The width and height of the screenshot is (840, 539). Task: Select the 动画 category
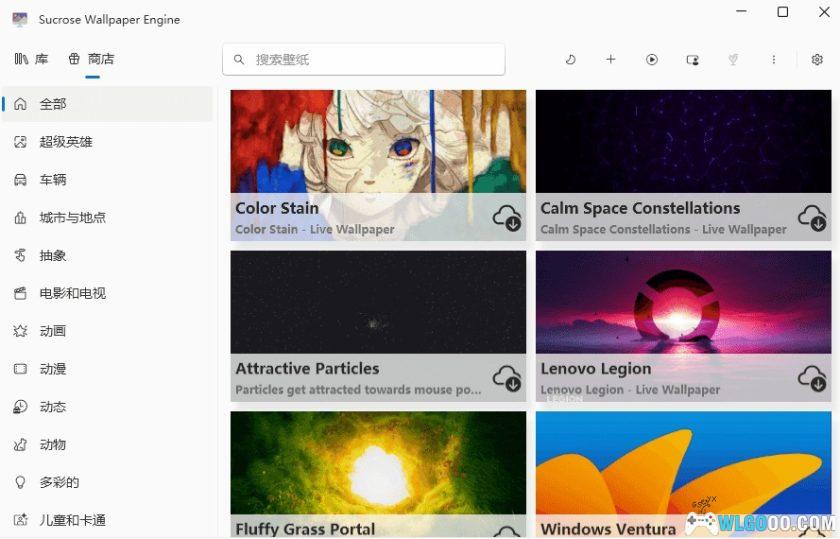click(x=107, y=331)
